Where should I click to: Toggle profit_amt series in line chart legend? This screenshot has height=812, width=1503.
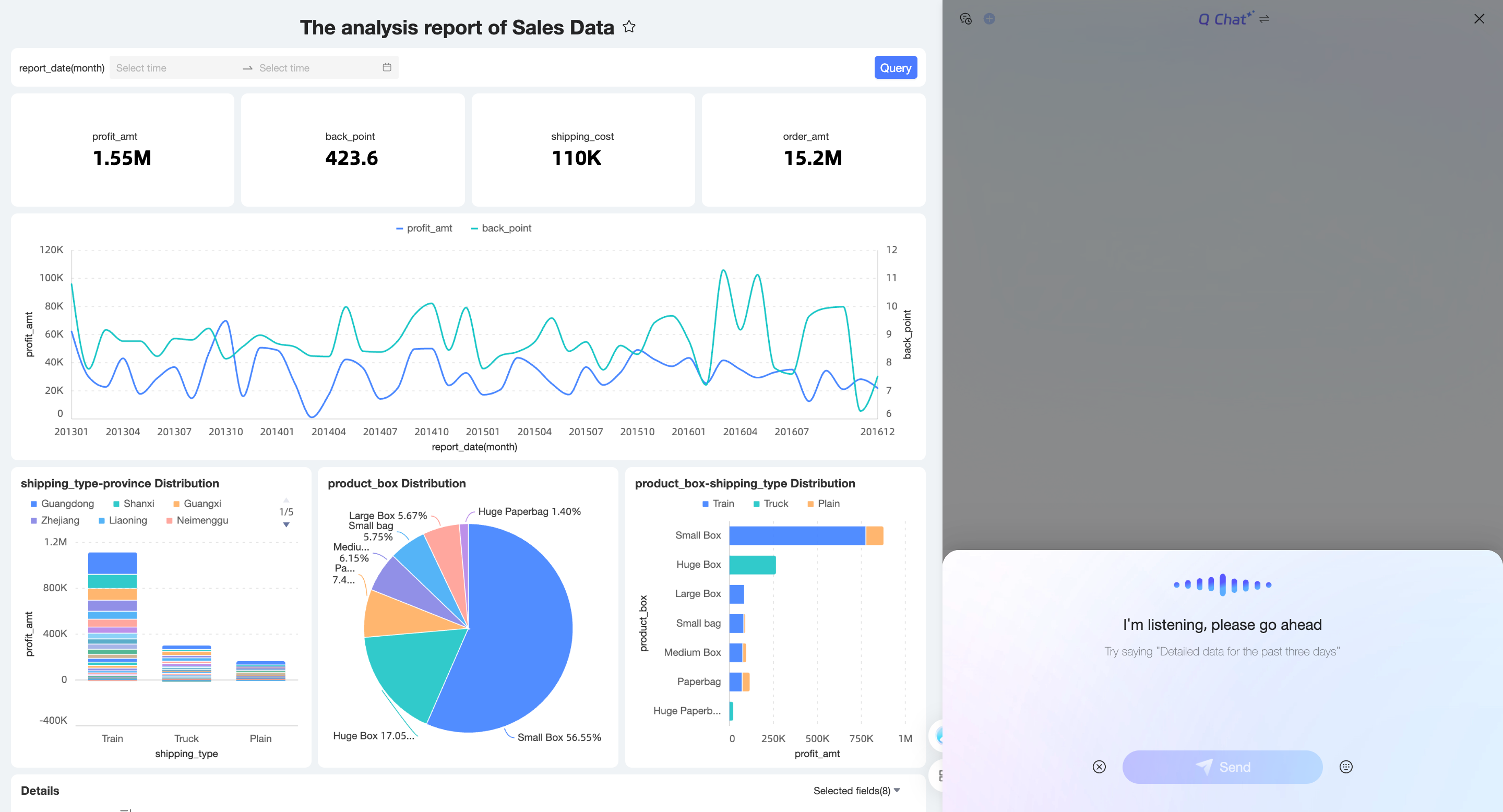pos(424,228)
